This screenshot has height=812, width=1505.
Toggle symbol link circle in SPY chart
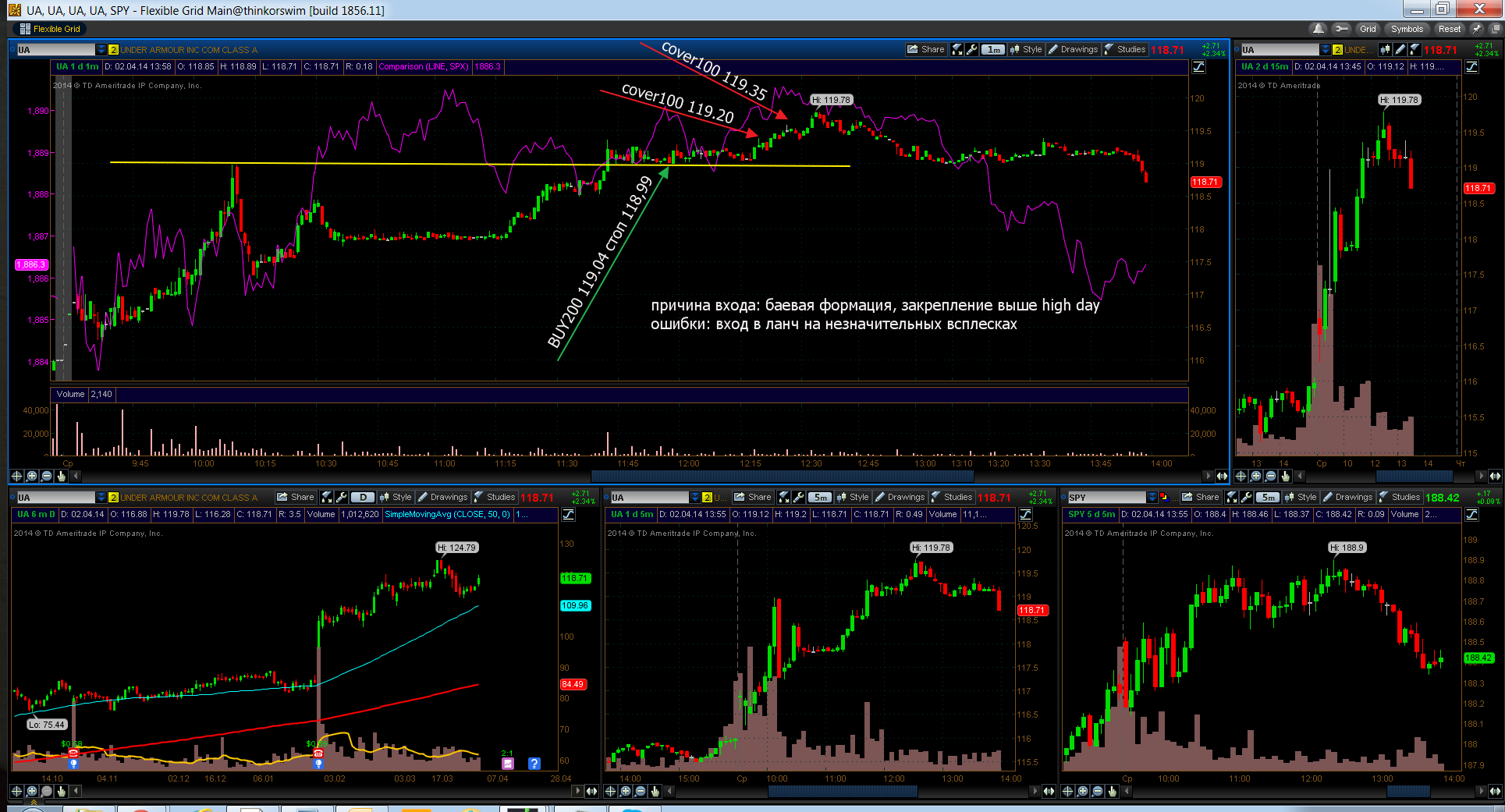(x=1063, y=497)
